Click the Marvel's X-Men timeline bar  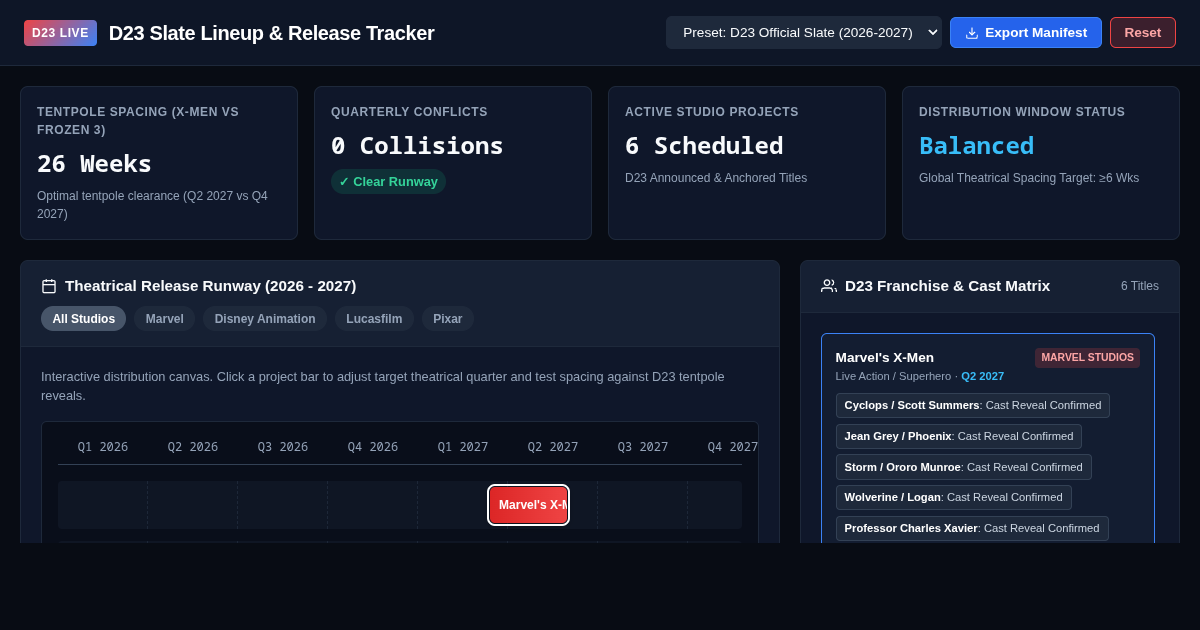coord(529,505)
